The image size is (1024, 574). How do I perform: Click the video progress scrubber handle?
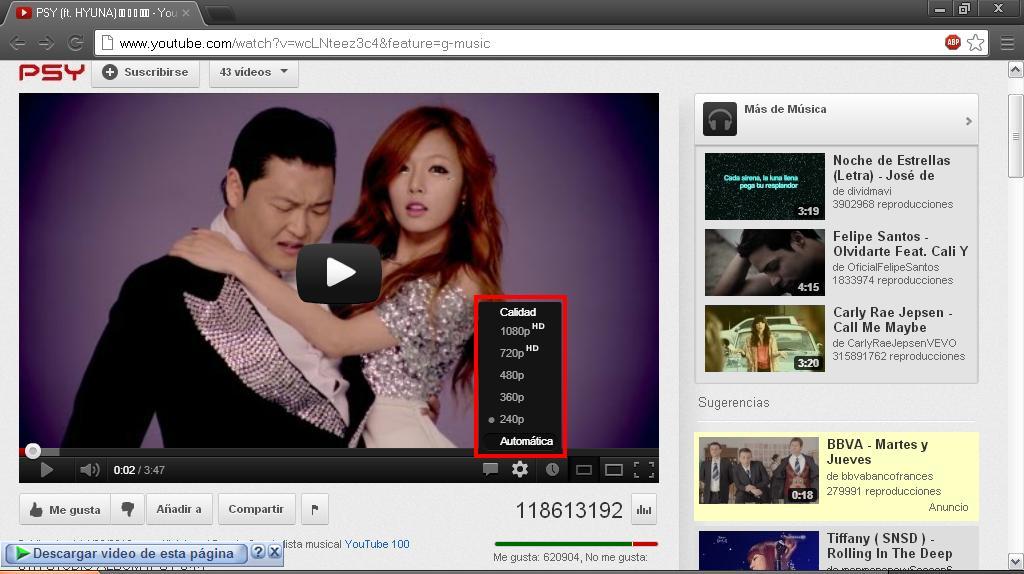33,451
